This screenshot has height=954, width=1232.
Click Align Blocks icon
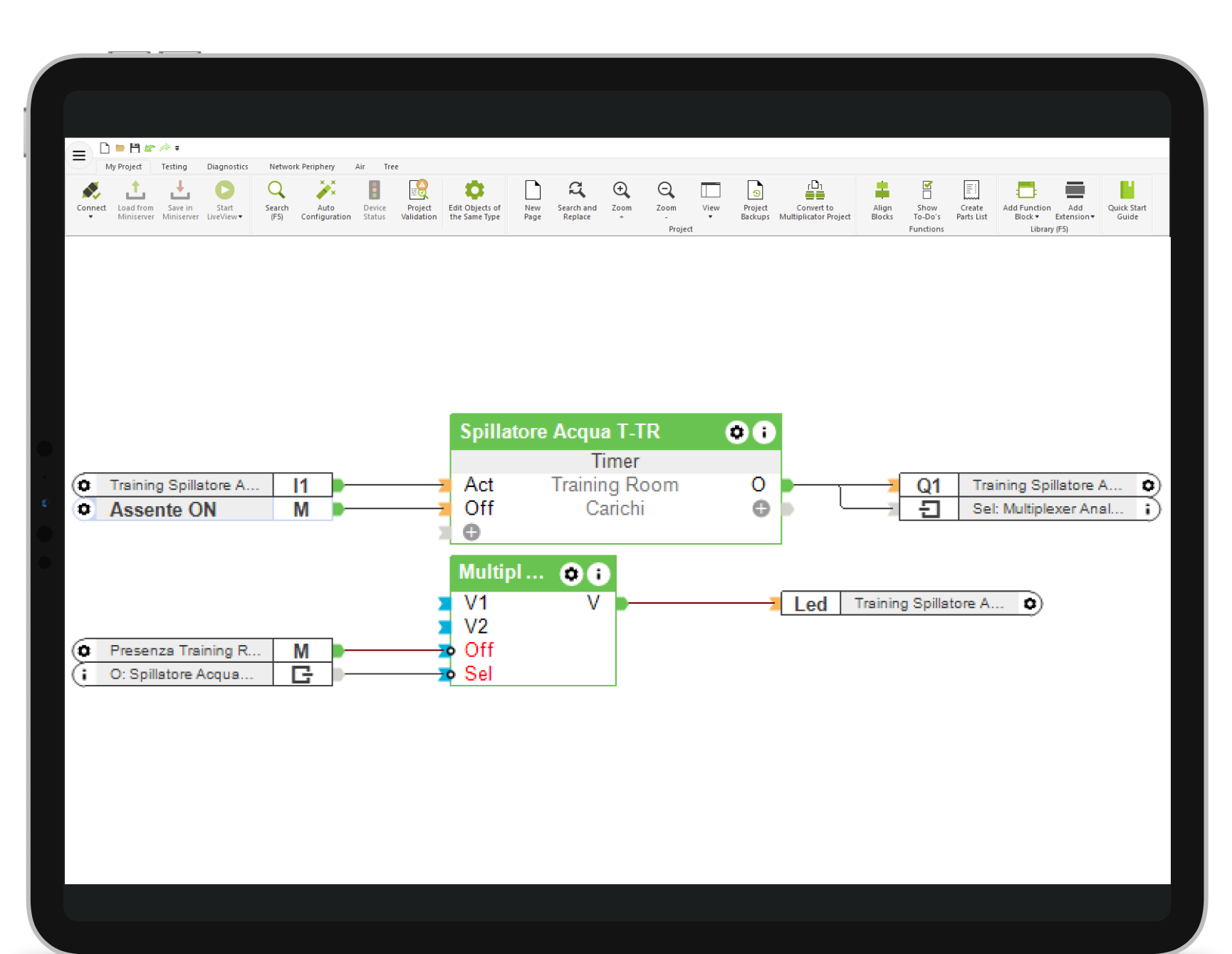[x=882, y=190]
